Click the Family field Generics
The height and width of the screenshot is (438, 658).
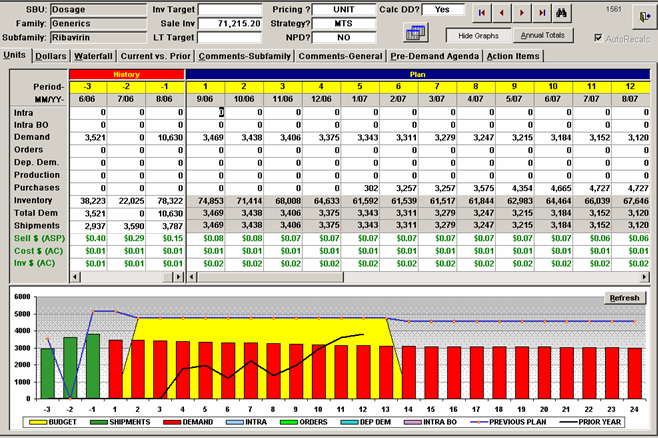[x=99, y=23]
